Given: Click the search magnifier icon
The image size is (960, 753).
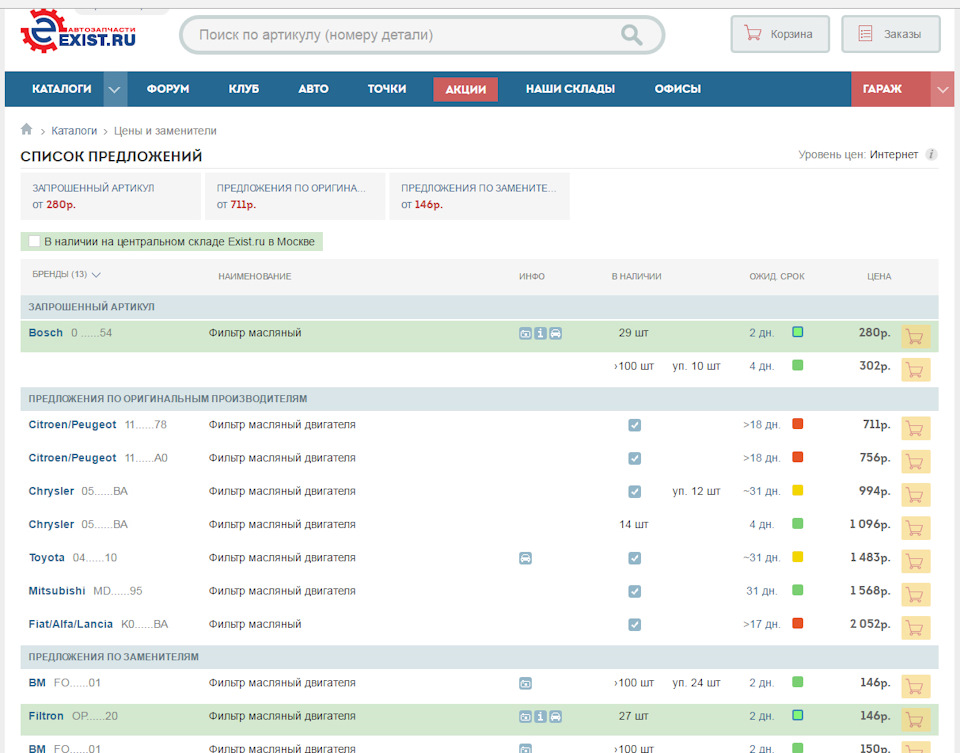Looking at the screenshot, I should [631, 35].
